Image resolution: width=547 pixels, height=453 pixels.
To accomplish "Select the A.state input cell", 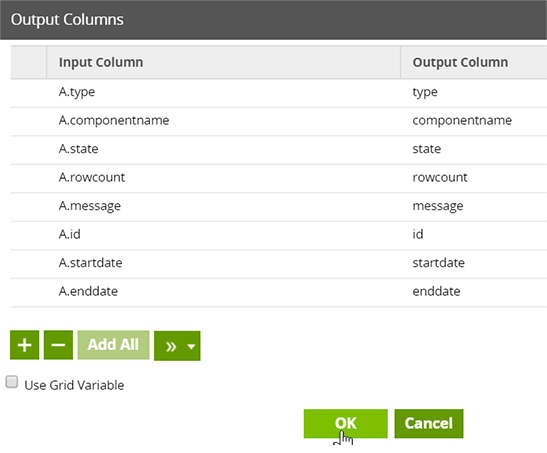I will click(x=223, y=150).
